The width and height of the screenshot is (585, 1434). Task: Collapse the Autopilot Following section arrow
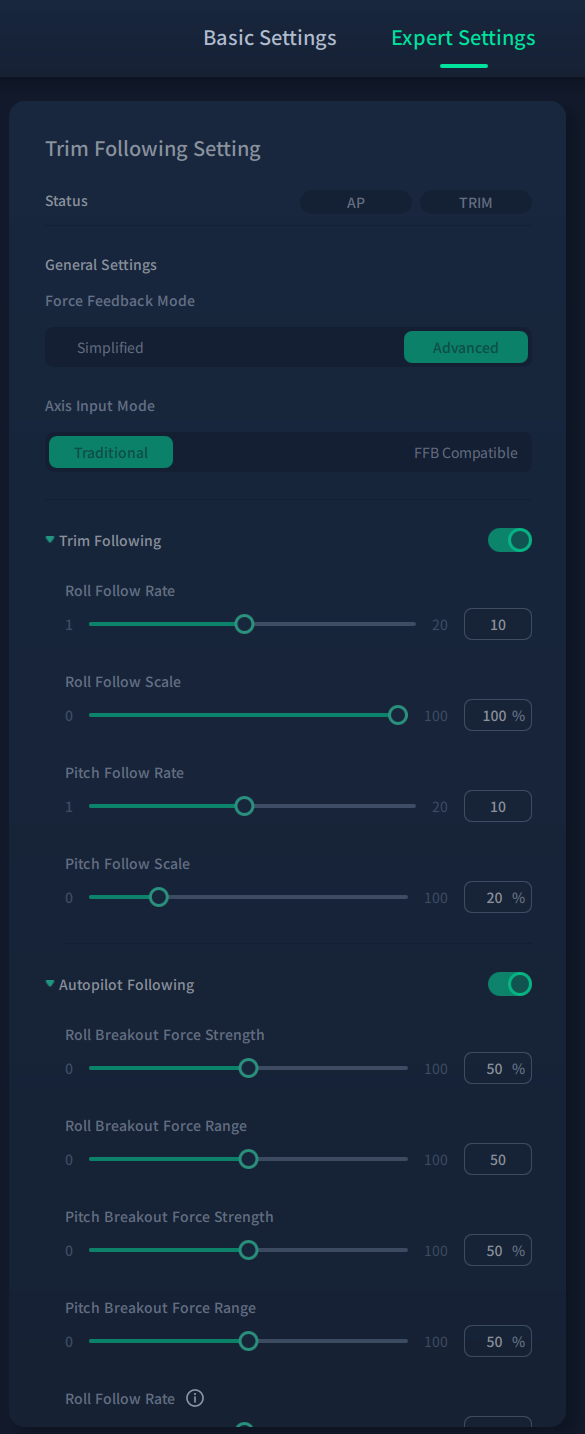point(50,984)
